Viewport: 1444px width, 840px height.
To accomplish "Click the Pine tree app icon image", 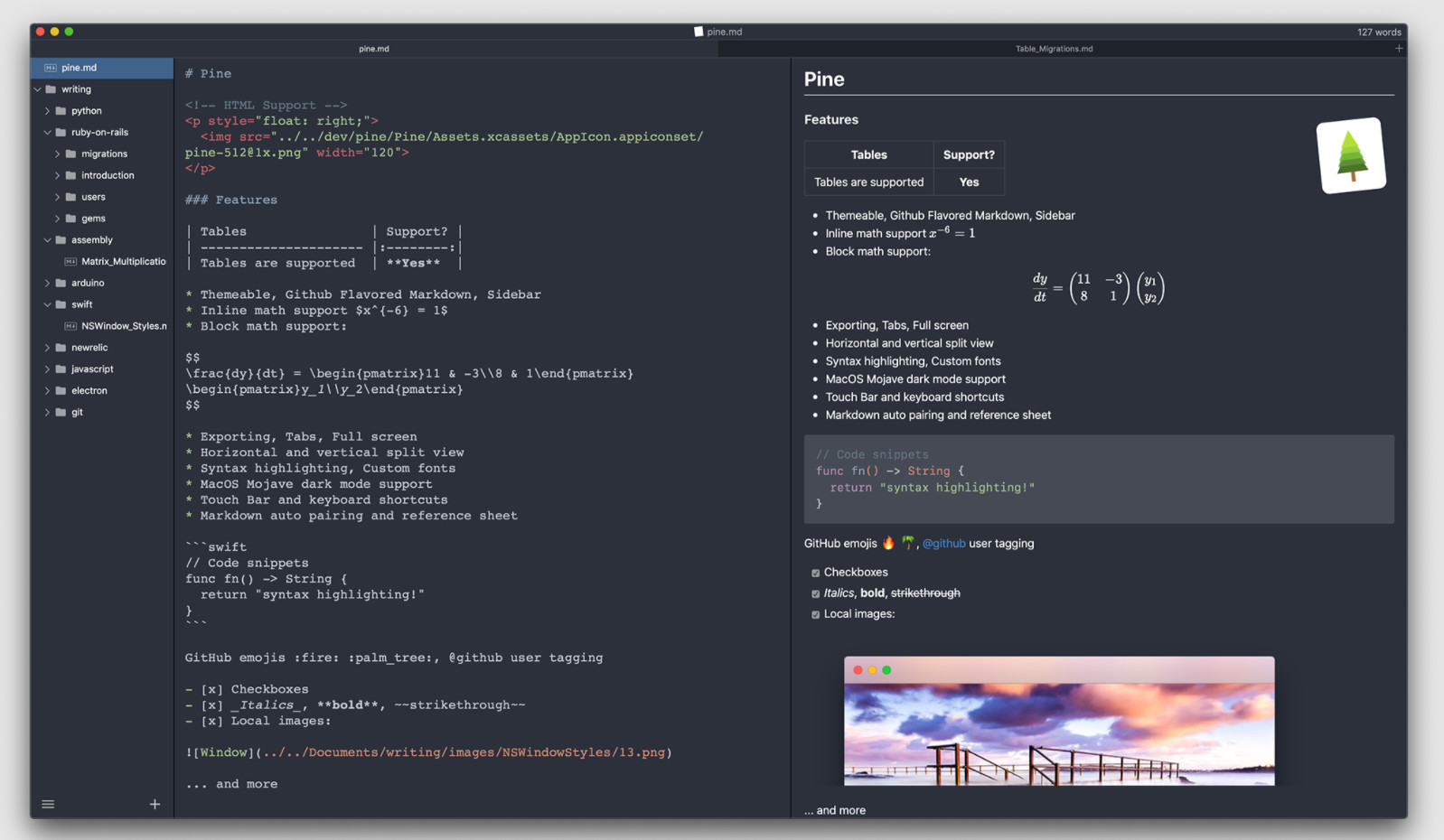I will coord(1352,155).
